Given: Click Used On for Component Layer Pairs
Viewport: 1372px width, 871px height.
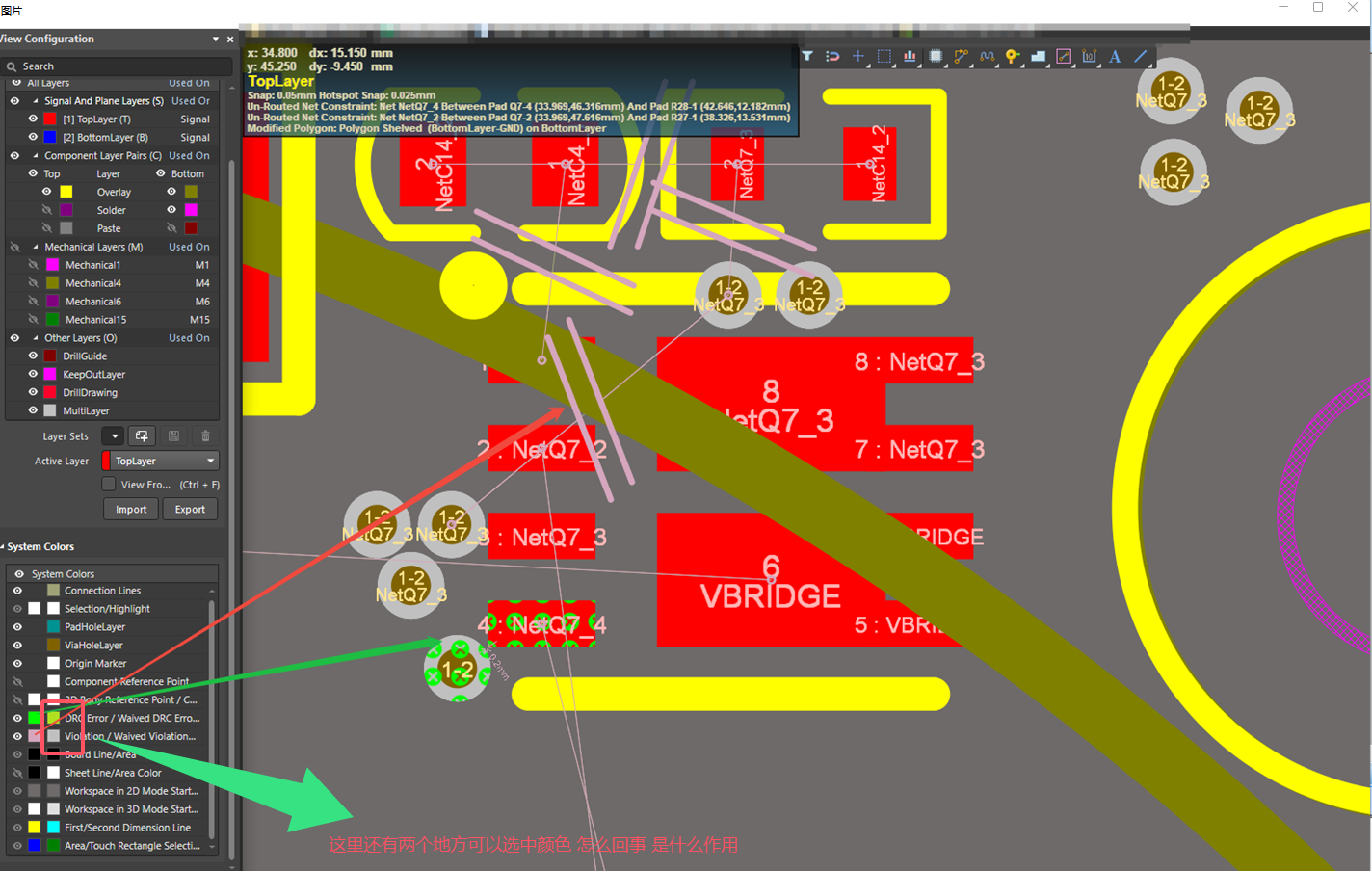Looking at the screenshot, I should pos(189,156).
